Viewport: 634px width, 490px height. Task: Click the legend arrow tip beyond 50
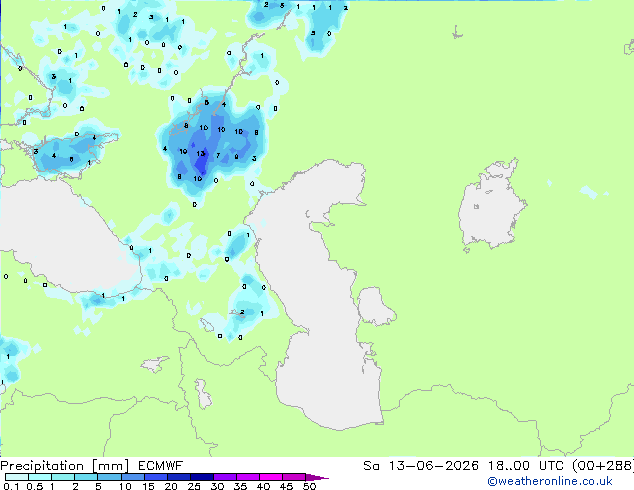317,477
